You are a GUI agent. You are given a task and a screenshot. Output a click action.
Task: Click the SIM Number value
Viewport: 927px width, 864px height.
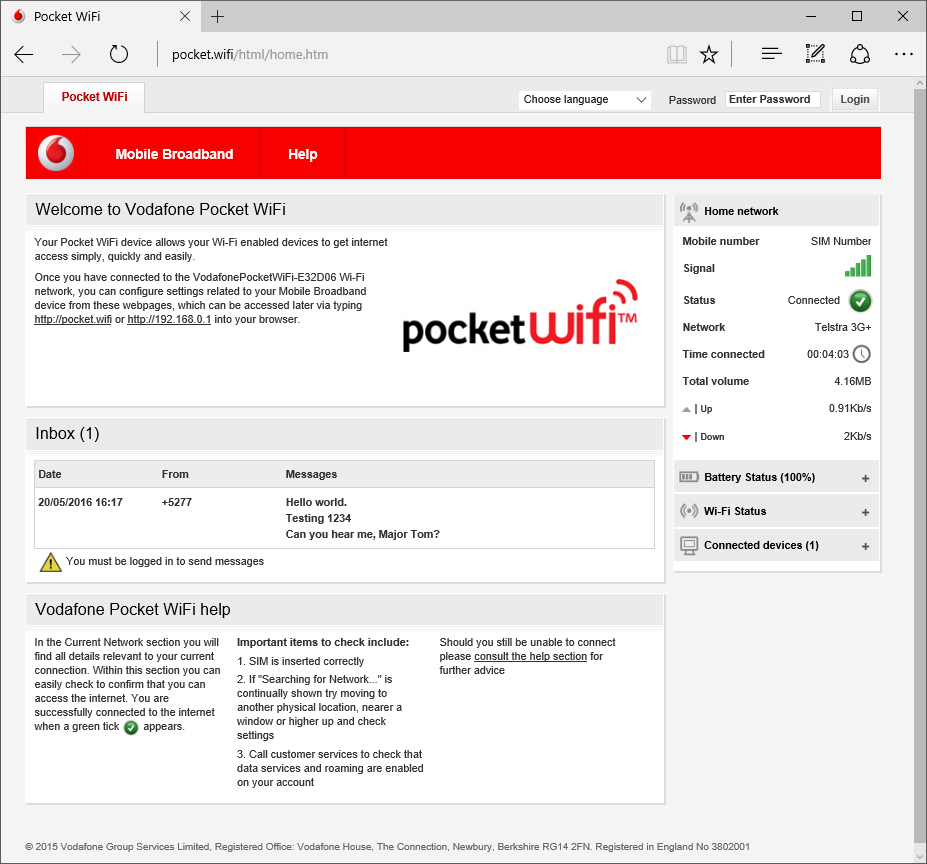(841, 241)
